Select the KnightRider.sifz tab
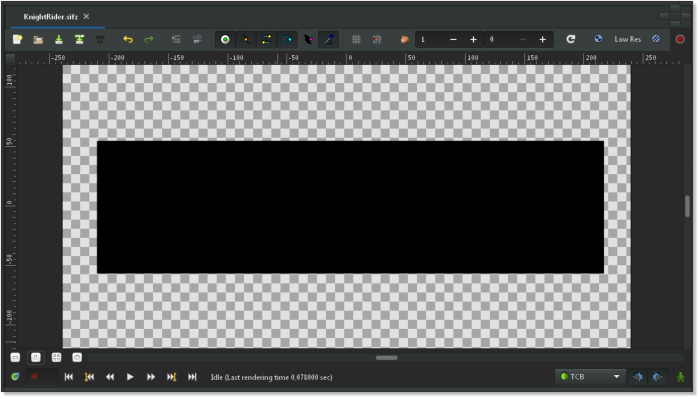Screen dimensions: 700x399 pos(50,17)
